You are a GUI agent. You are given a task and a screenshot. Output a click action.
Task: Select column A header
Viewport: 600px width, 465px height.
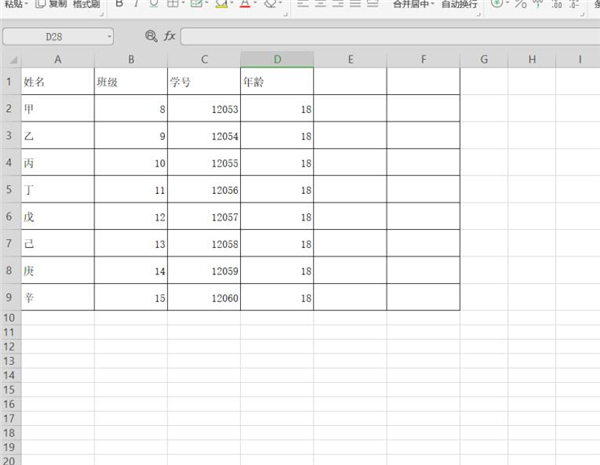click(x=58, y=59)
